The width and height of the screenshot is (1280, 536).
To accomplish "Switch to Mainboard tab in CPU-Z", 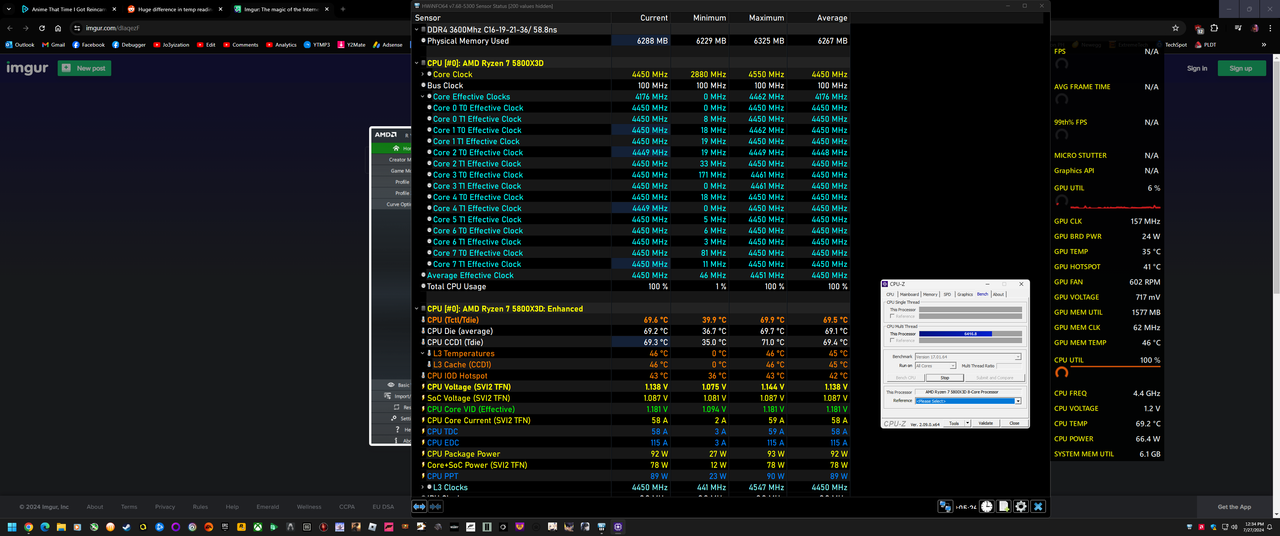I will pyautogui.click(x=909, y=294).
